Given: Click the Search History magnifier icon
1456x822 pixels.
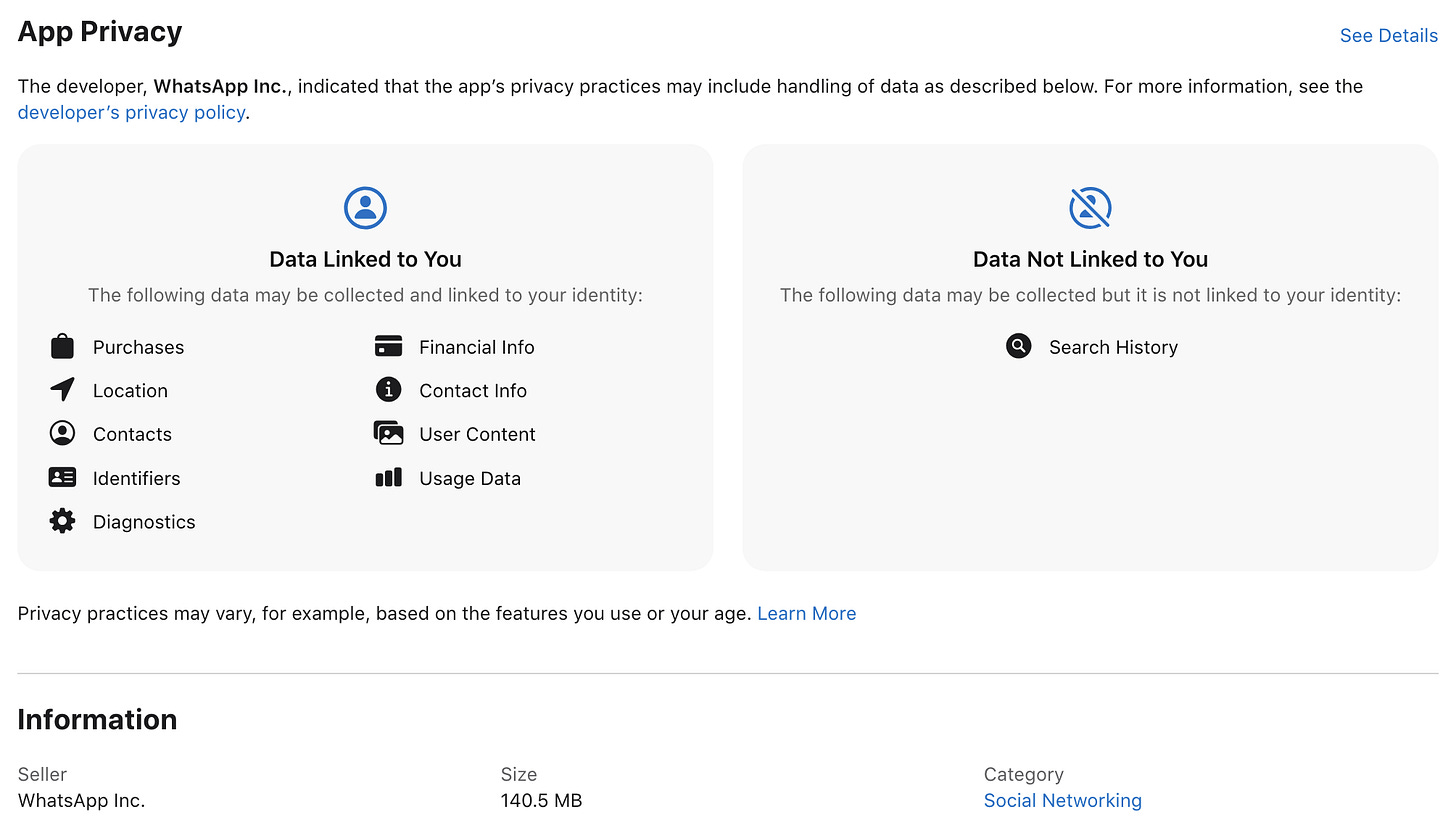Looking at the screenshot, I should 1018,346.
